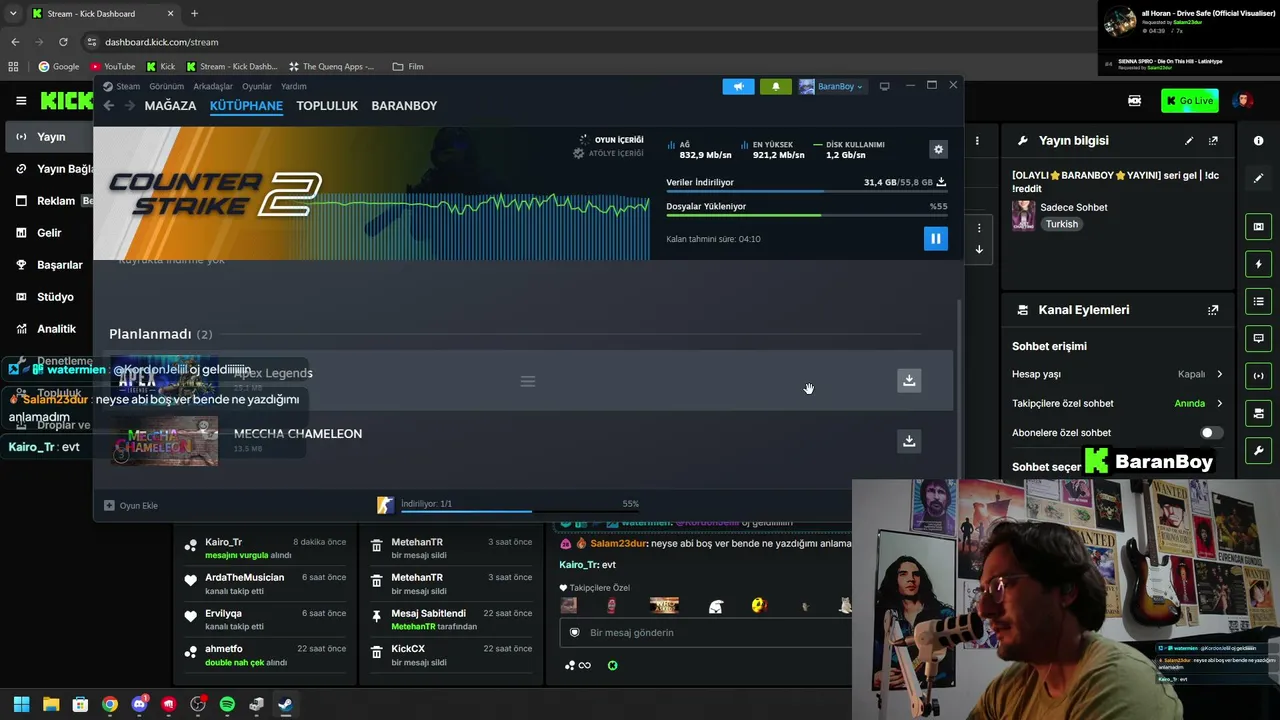The image size is (1280, 720).
Task: Click the Turkish language tag
Action: click(1062, 224)
